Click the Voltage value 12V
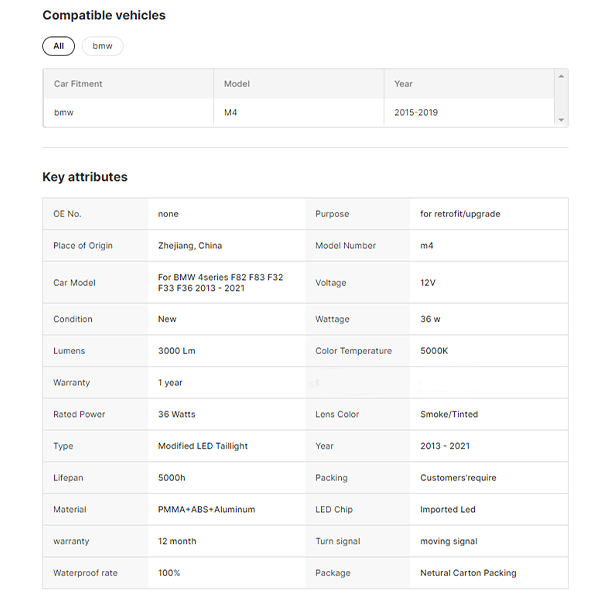 click(x=428, y=283)
